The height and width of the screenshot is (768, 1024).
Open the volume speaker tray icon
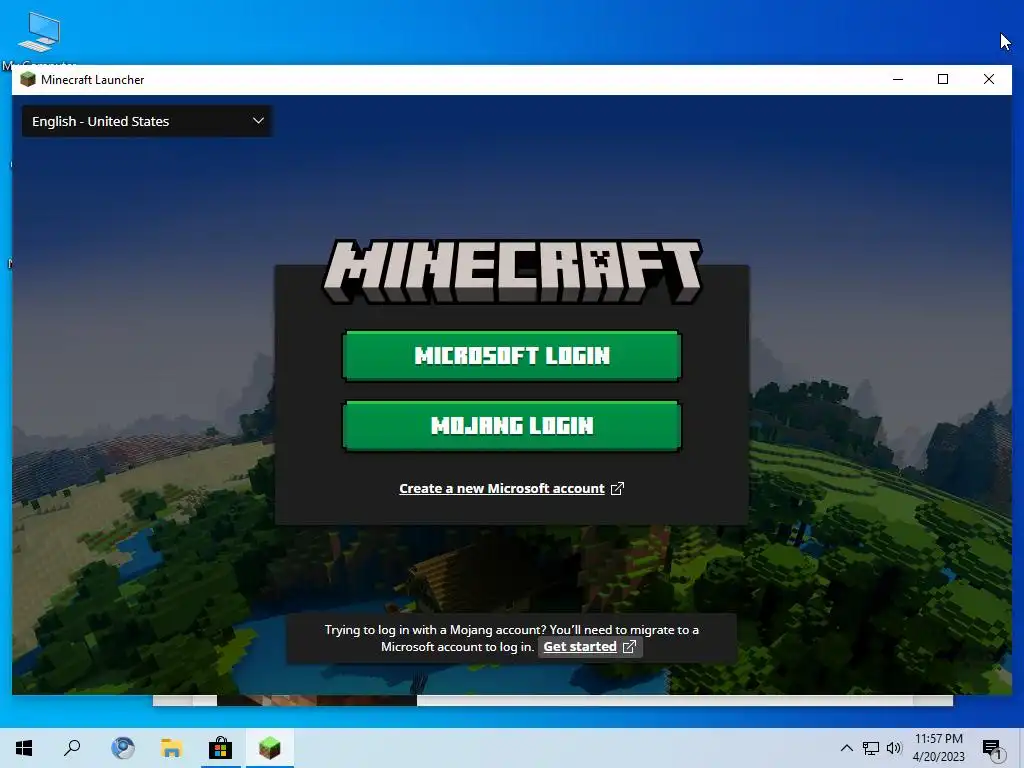pos(894,748)
